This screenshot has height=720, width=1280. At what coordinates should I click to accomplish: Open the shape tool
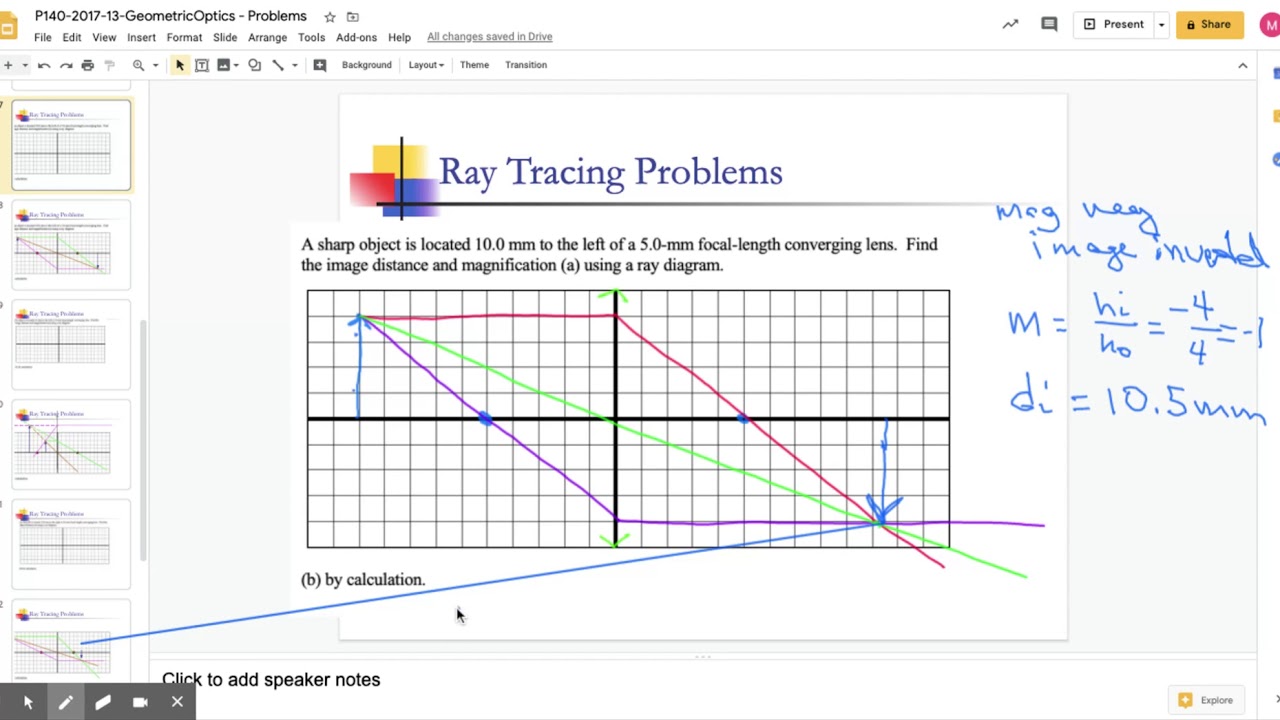255,65
